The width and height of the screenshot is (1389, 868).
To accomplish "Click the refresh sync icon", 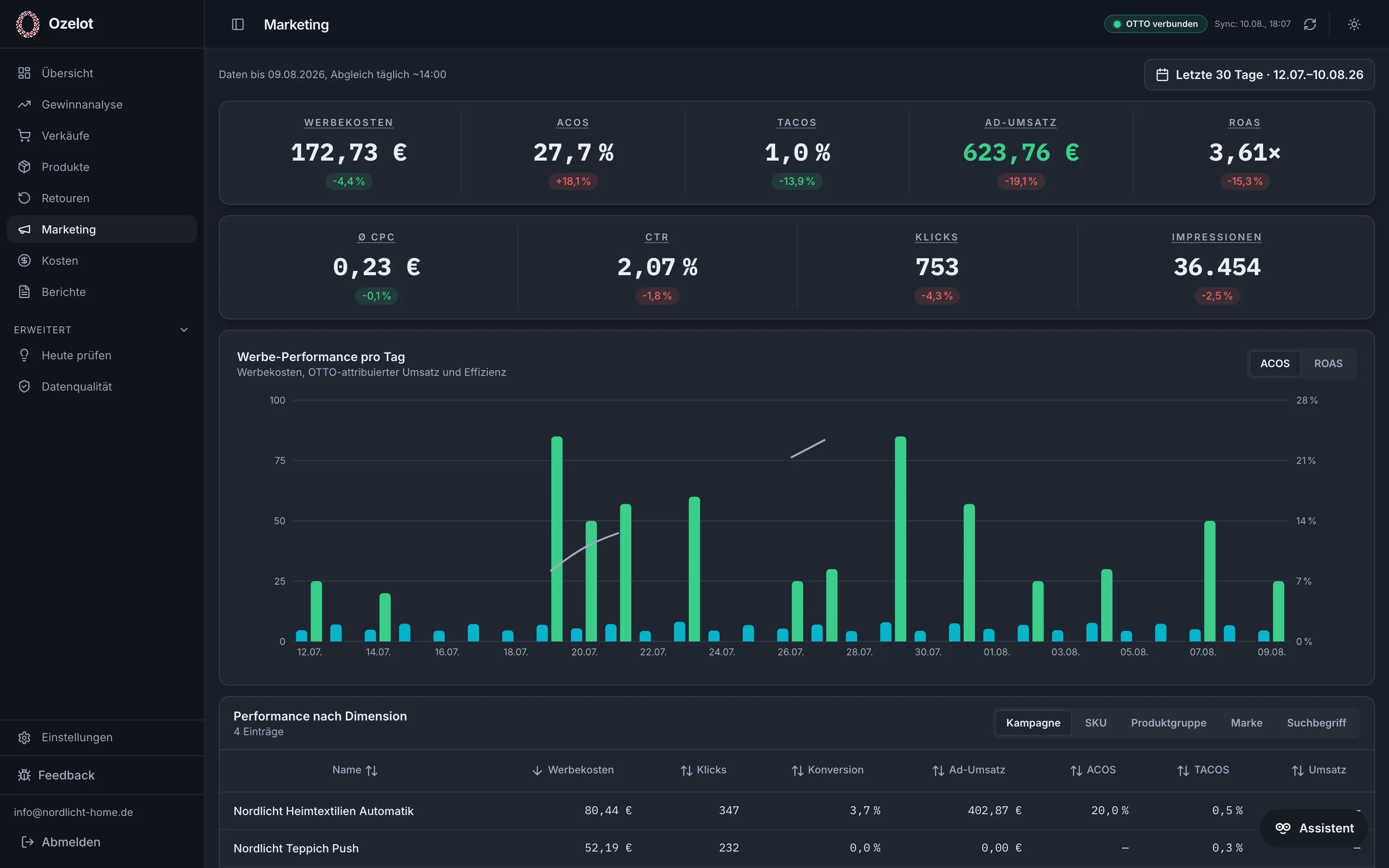I will tap(1310, 24).
